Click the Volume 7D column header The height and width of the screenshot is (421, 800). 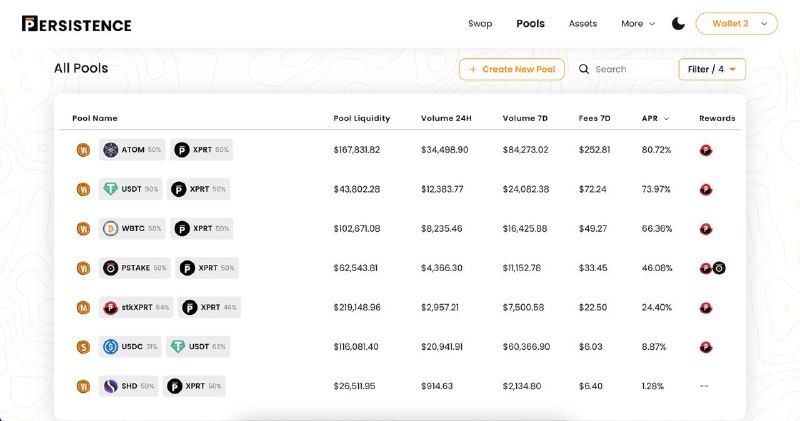point(525,118)
